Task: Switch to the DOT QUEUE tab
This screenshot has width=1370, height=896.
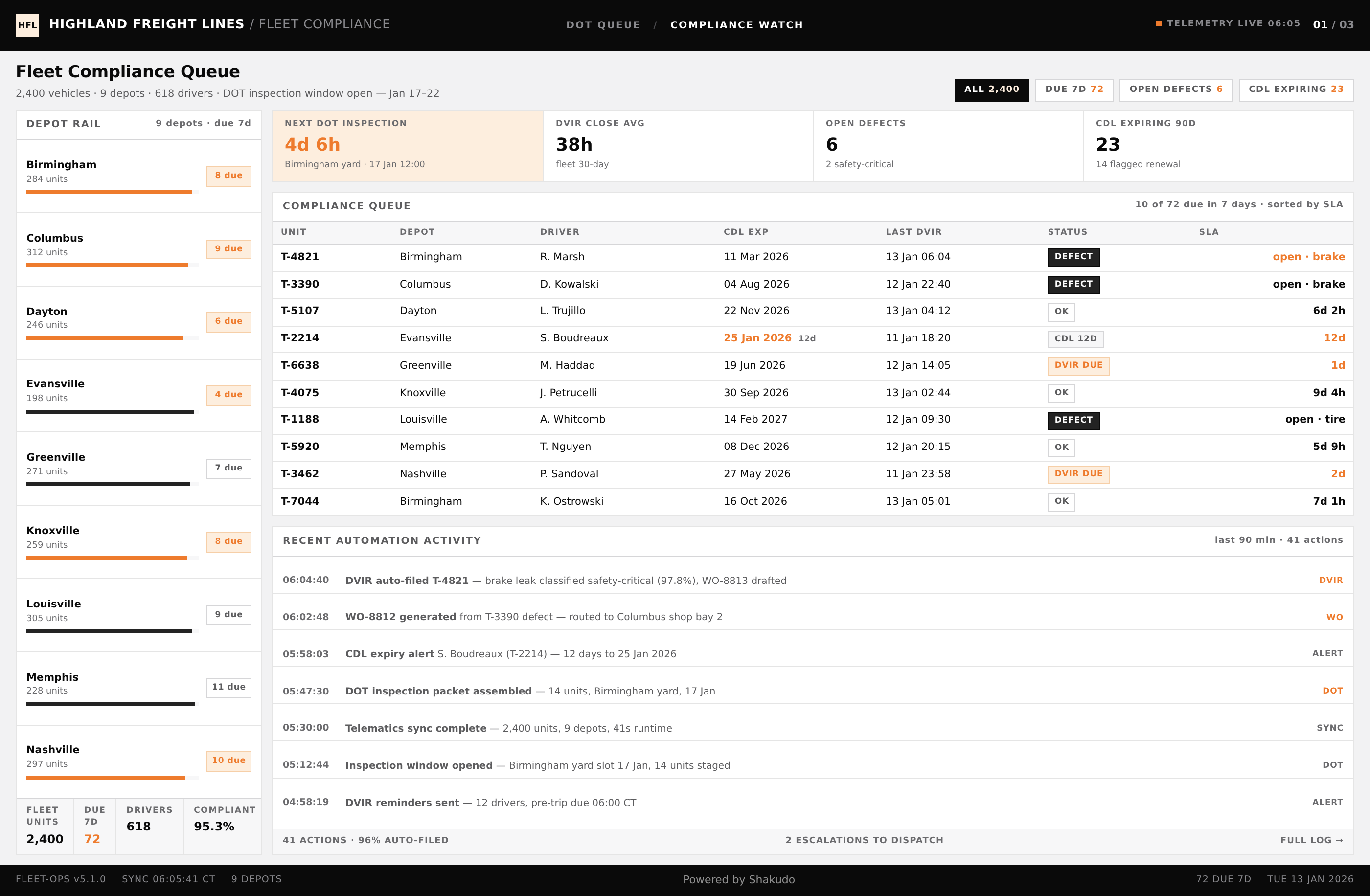Action: [603, 25]
